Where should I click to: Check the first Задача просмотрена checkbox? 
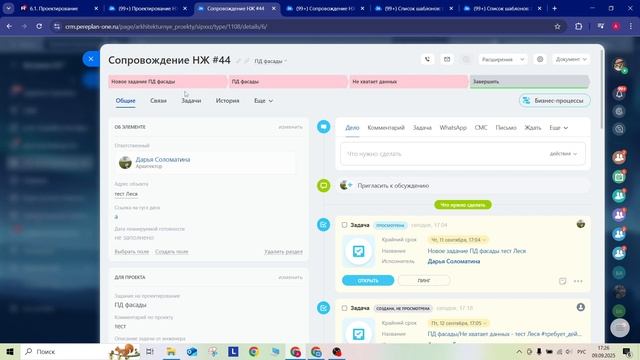click(x=344, y=225)
